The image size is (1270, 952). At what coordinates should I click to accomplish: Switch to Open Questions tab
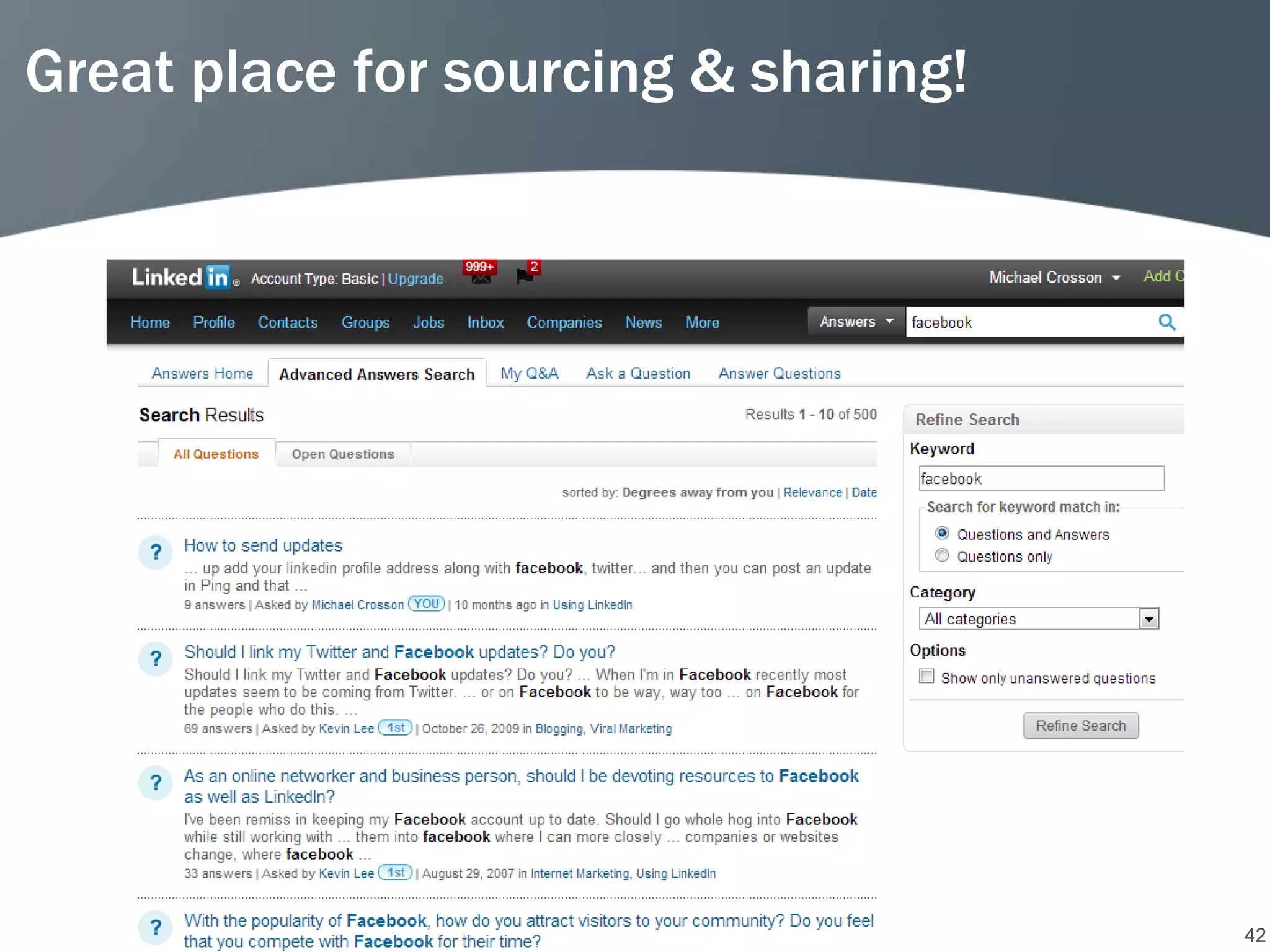[x=343, y=454]
